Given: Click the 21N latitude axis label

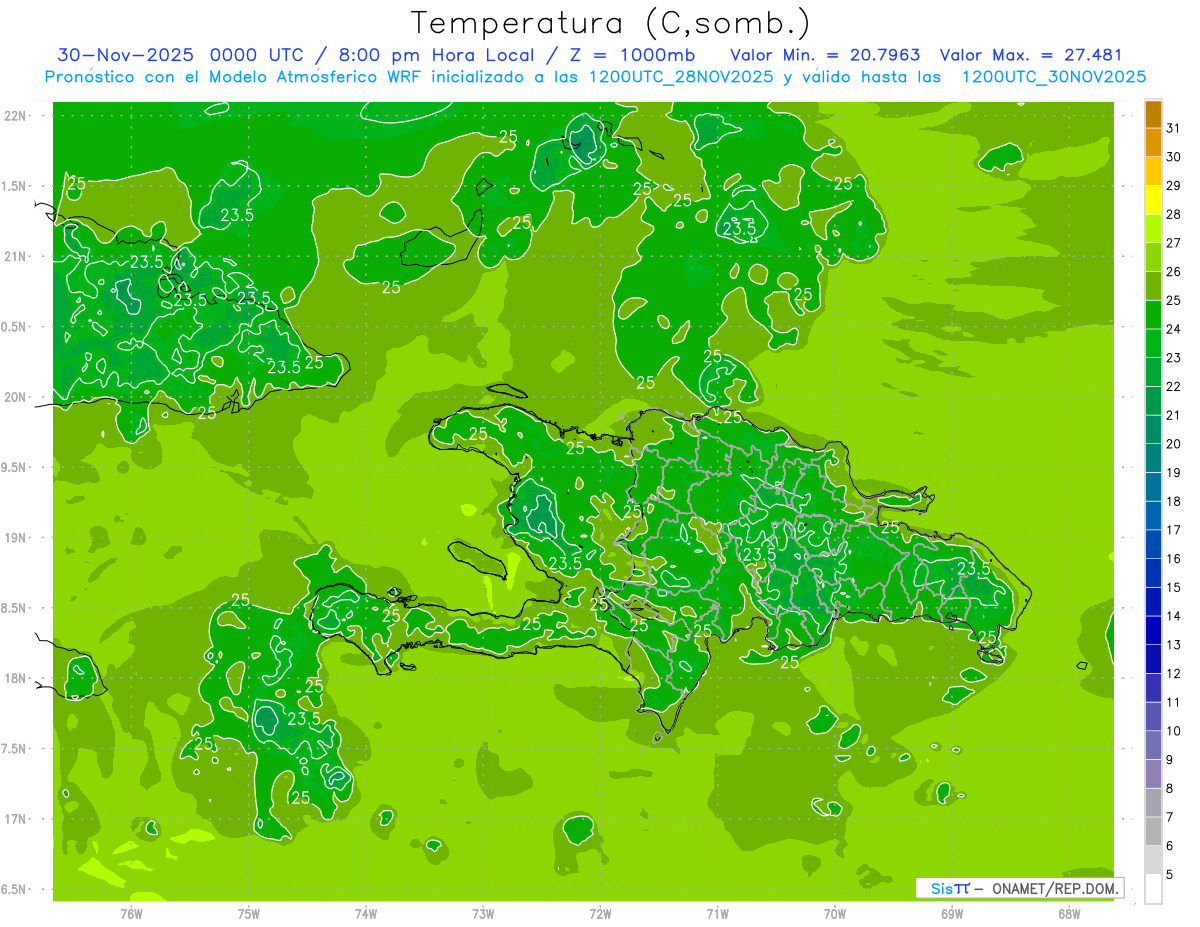Looking at the screenshot, I should [x=14, y=256].
